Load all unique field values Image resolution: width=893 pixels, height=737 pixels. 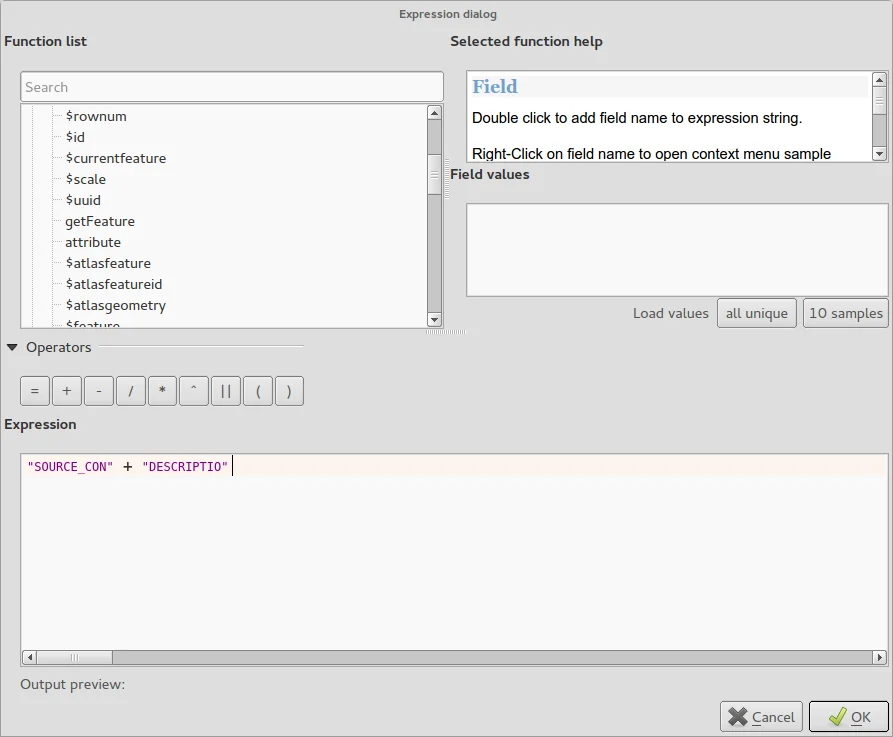756,313
